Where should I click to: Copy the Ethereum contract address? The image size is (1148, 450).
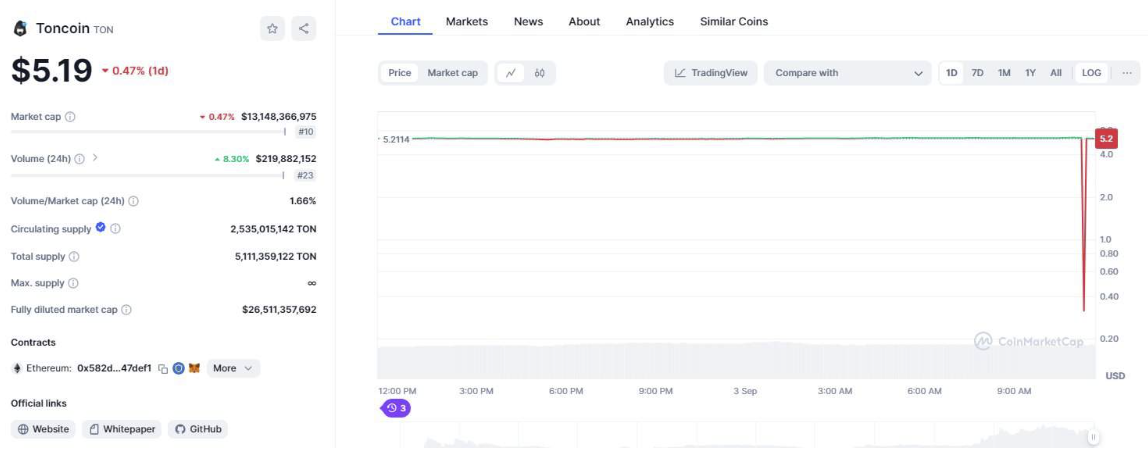(x=163, y=369)
